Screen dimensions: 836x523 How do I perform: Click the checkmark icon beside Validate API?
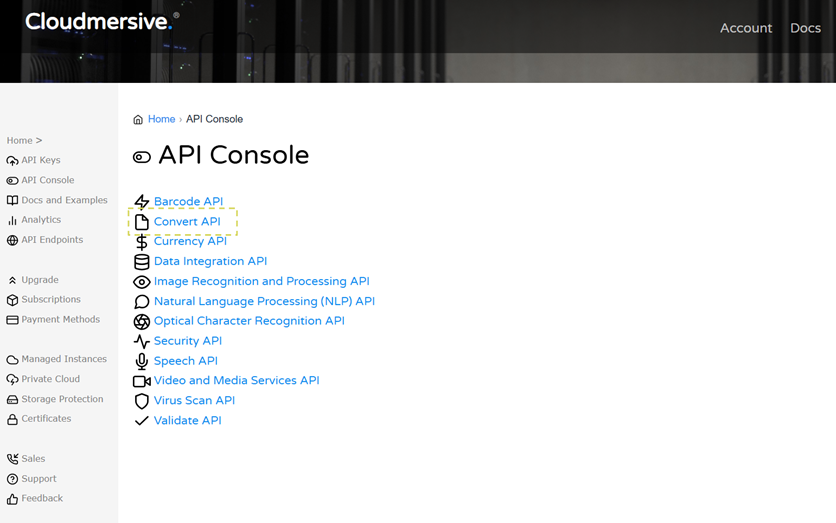pos(141,421)
